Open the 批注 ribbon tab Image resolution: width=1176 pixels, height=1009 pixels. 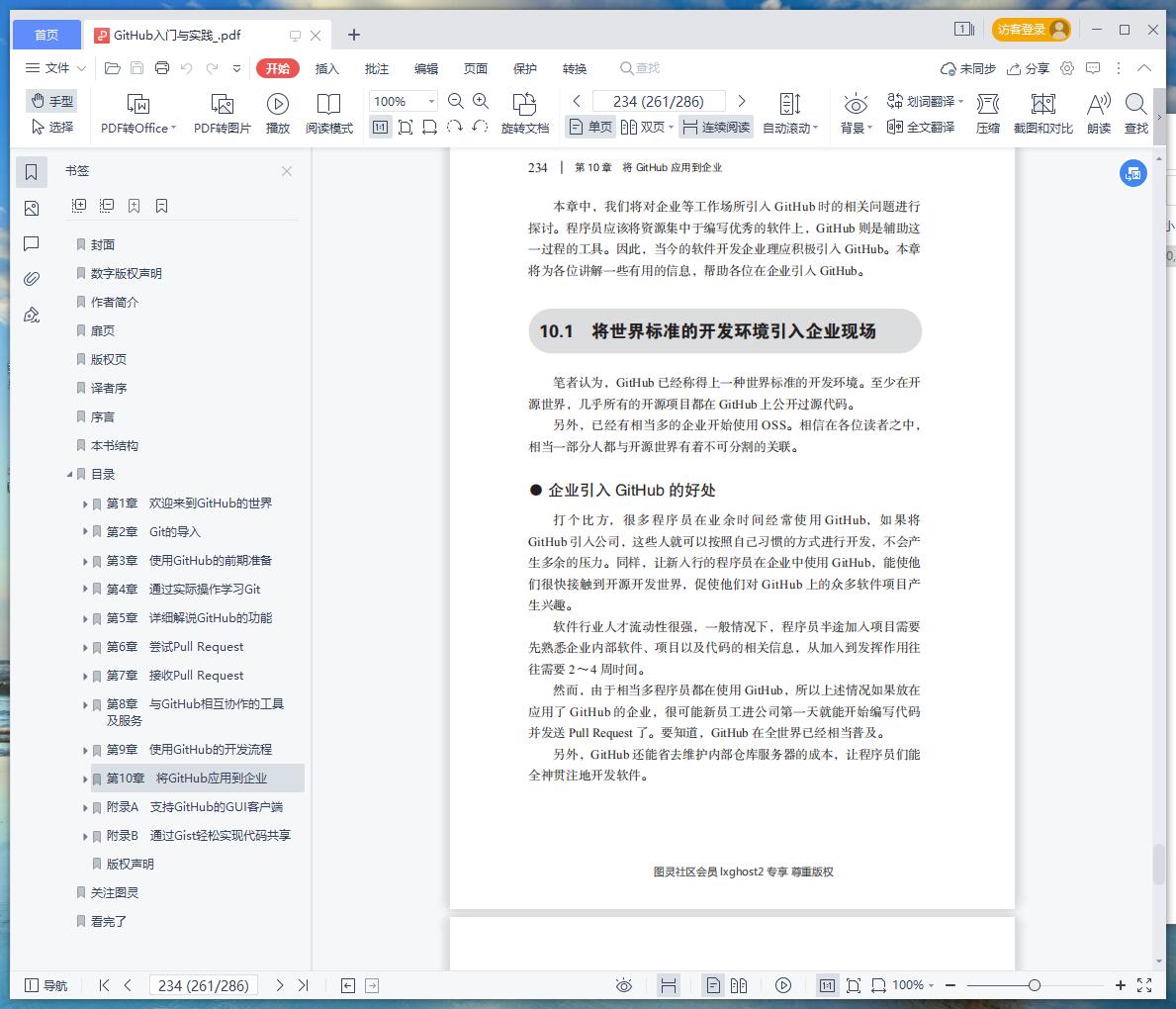click(377, 68)
